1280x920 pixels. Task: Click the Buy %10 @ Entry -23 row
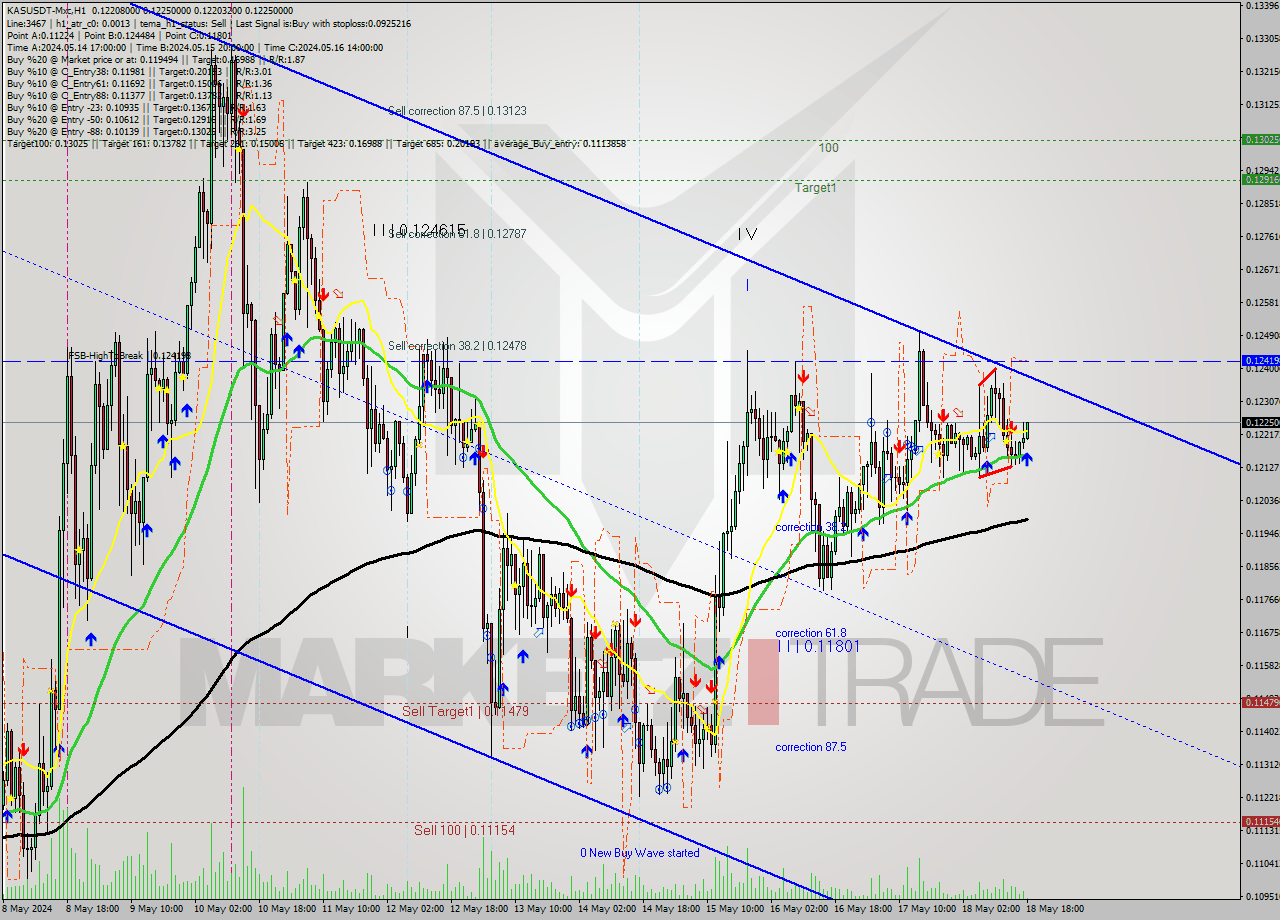click(x=136, y=107)
